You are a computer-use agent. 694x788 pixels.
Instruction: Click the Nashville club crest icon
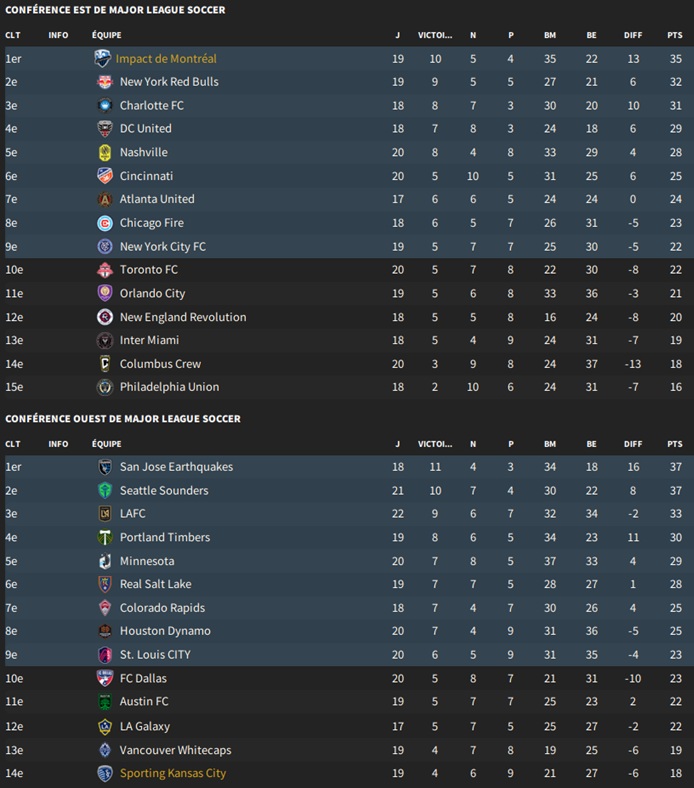pyautogui.click(x=104, y=153)
